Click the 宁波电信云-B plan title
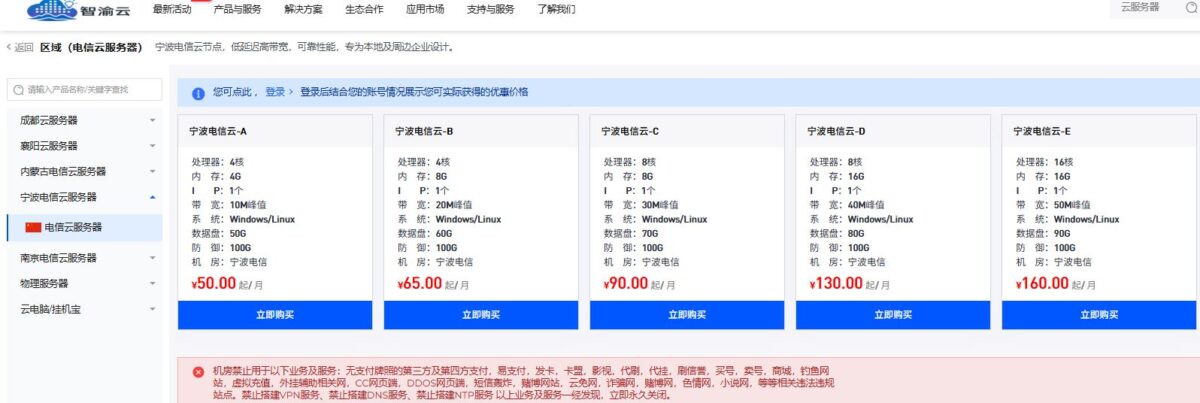 (x=425, y=131)
